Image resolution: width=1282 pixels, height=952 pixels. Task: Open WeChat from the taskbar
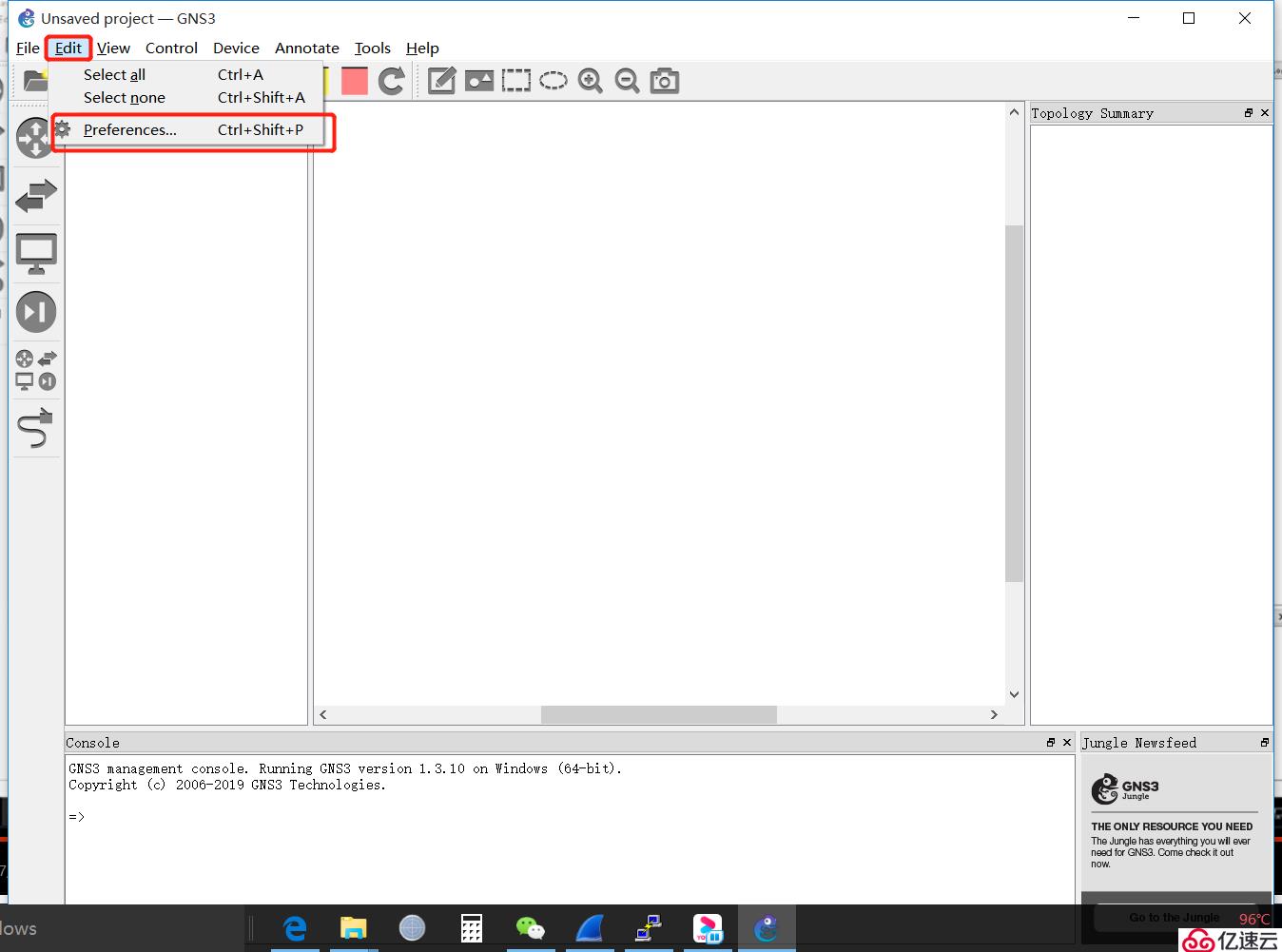(530, 927)
